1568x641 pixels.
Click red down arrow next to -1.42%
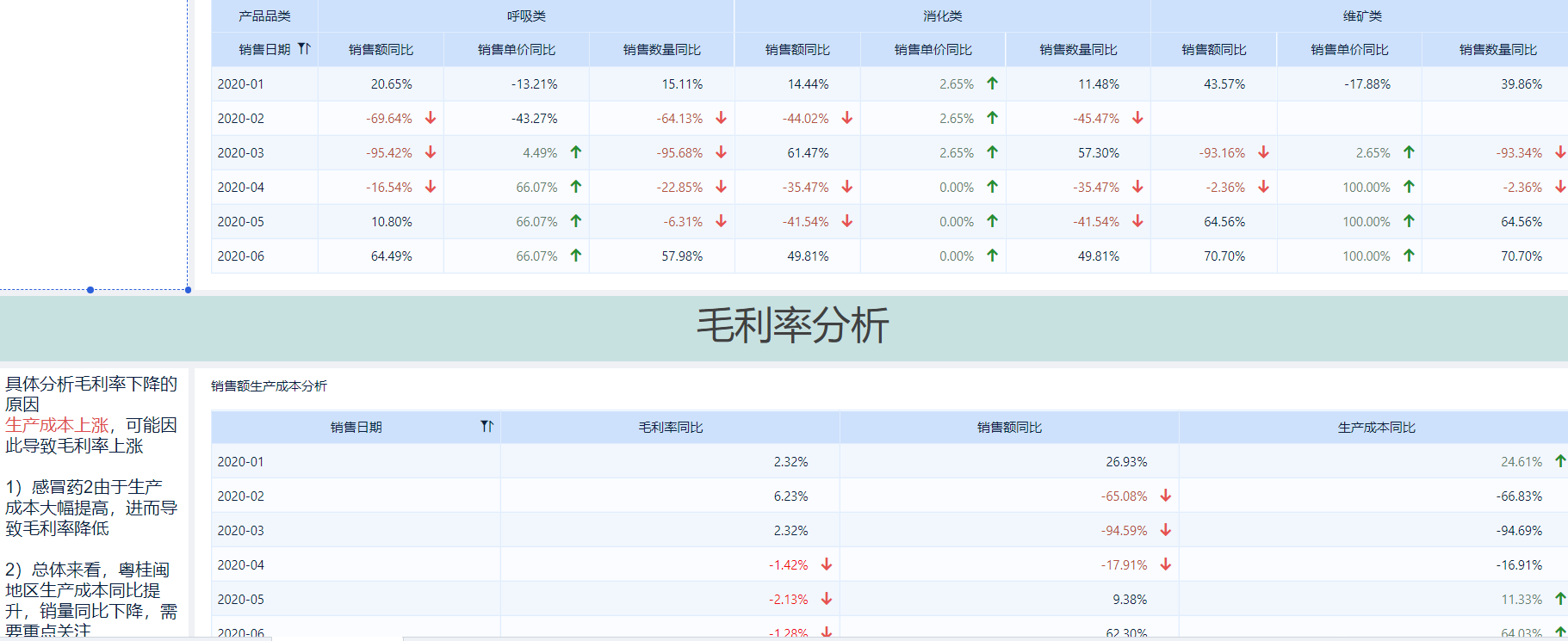[x=827, y=564]
